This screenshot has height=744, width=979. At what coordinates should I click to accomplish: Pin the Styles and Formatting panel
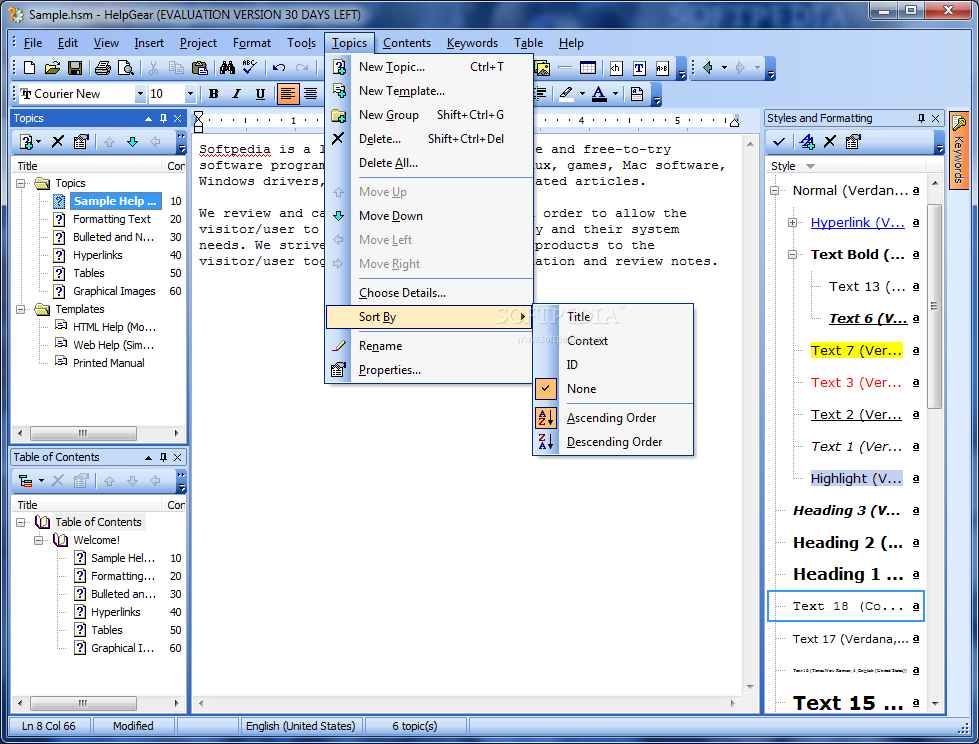[921, 118]
